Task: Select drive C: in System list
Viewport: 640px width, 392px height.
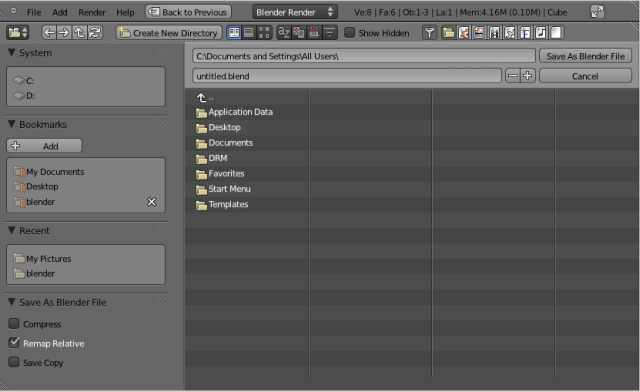Action: point(86,80)
